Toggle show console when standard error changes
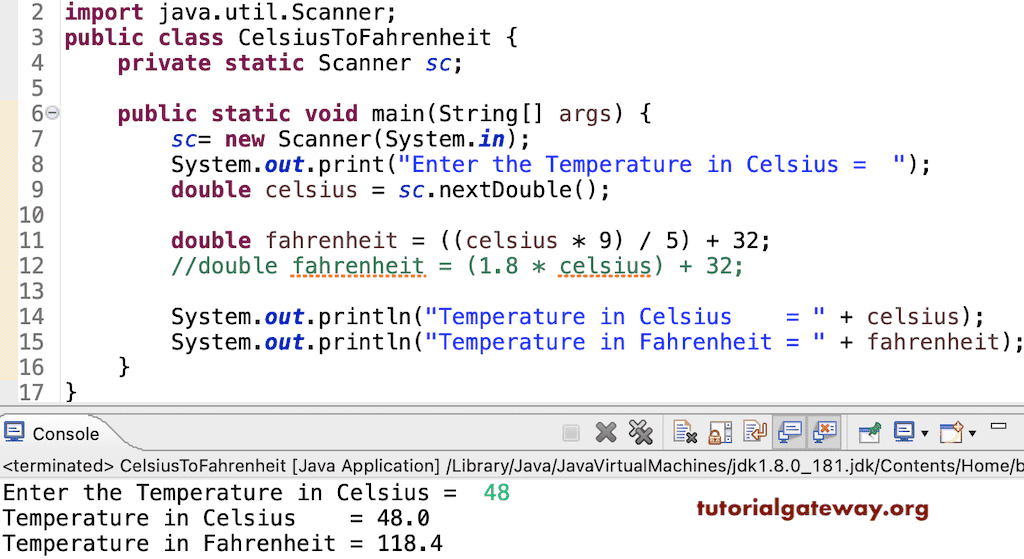This screenshot has height=559, width=1024. (825, 432)
